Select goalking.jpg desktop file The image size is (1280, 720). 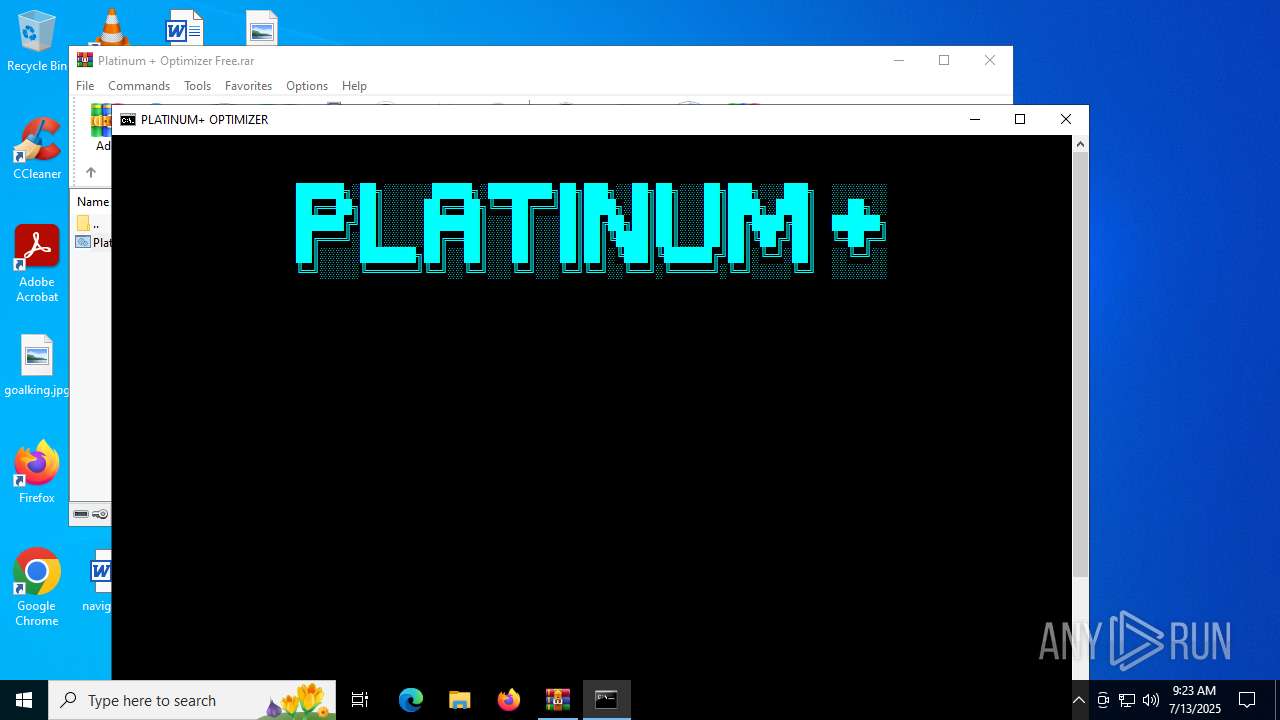(x=37, y=366)
